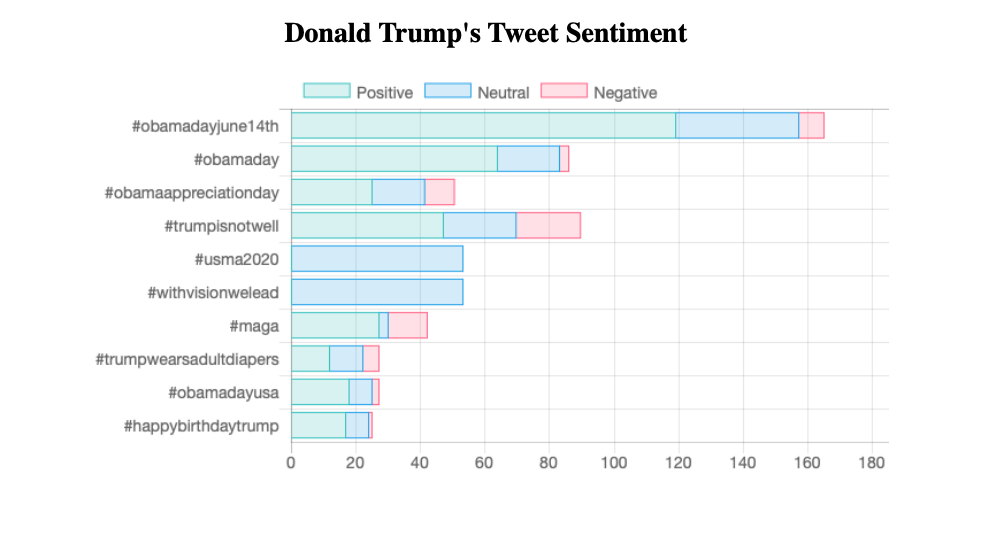Click the #trumpwearsadultdiapers axis label
This screenshot has height=551, width=984.
click(187, 359)
